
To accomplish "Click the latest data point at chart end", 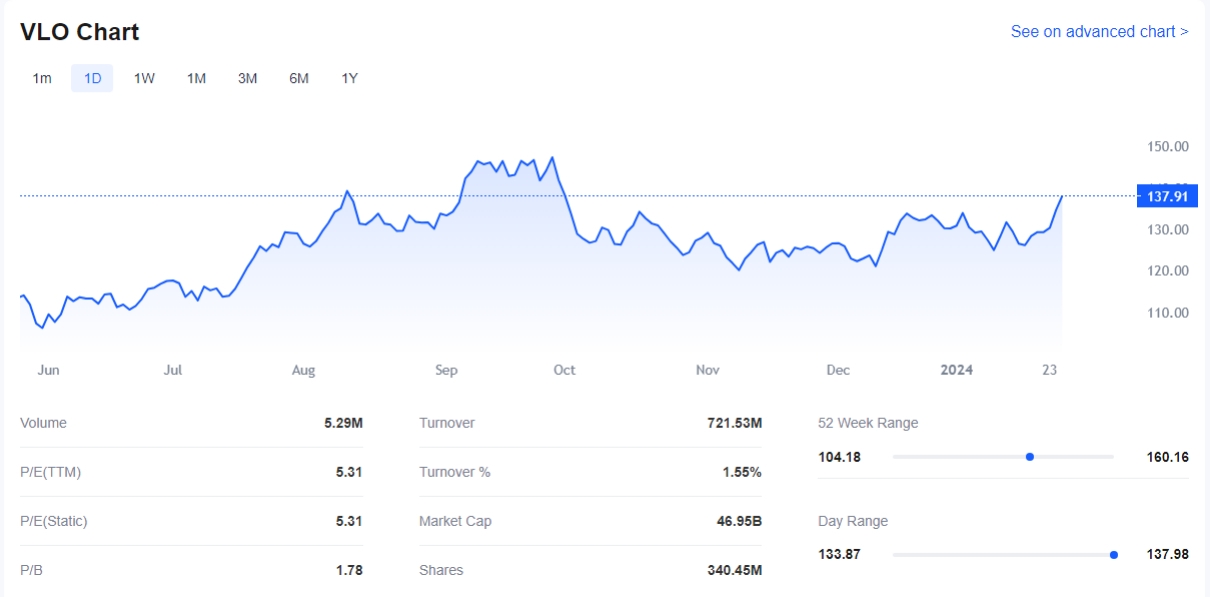I will tap(1061, 197).
